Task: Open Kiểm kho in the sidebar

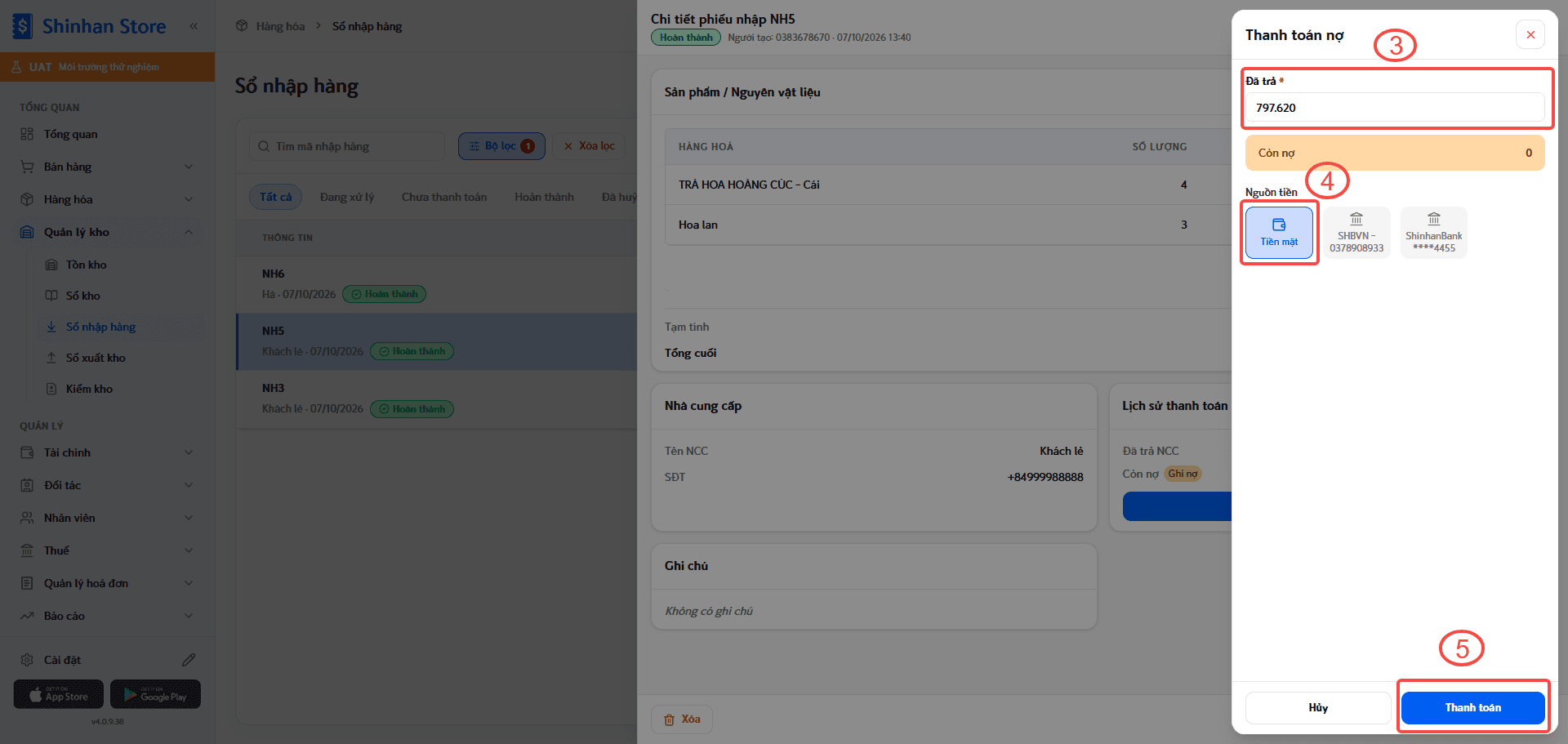Action: (121, 389)
